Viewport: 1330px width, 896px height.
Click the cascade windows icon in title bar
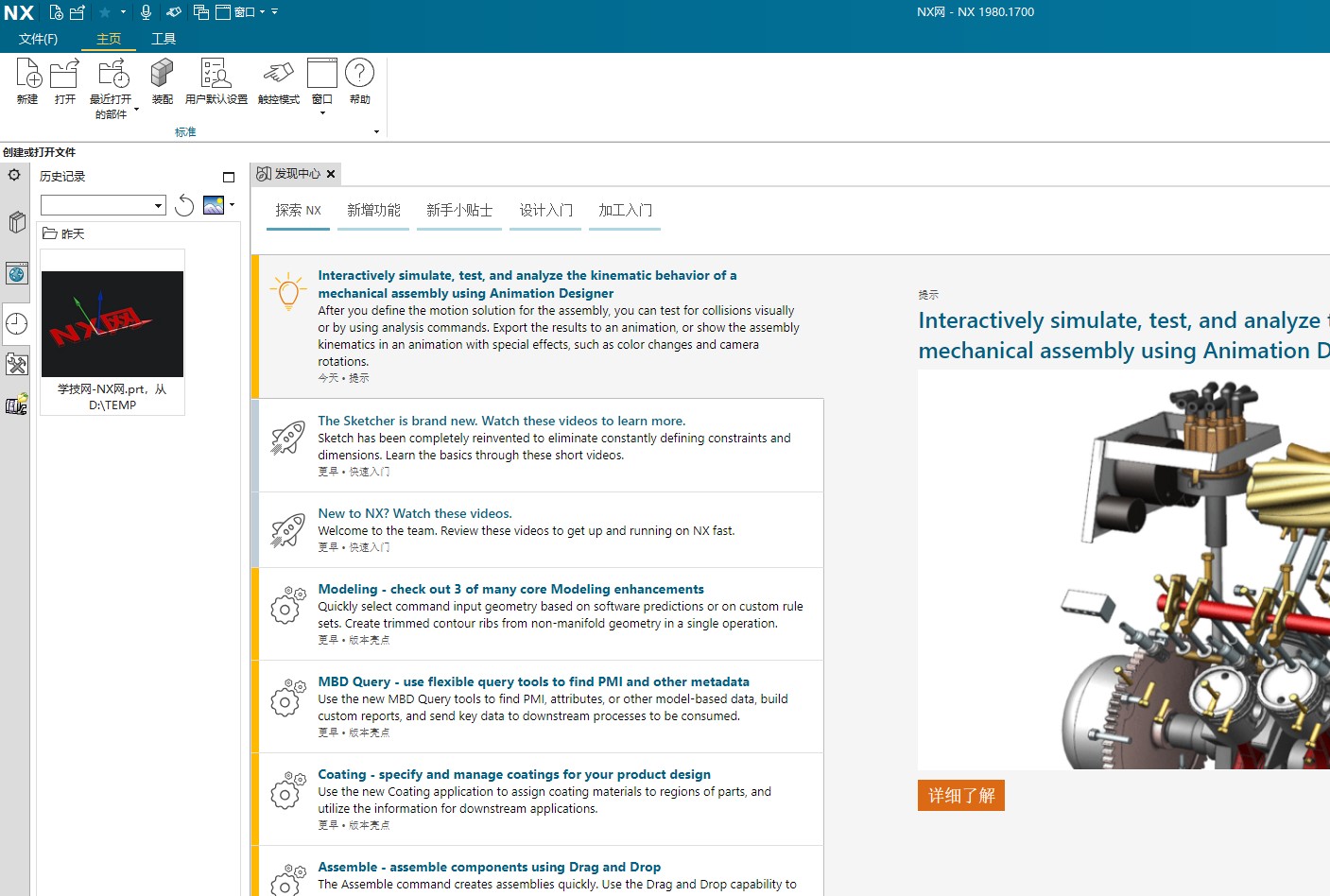200,12
